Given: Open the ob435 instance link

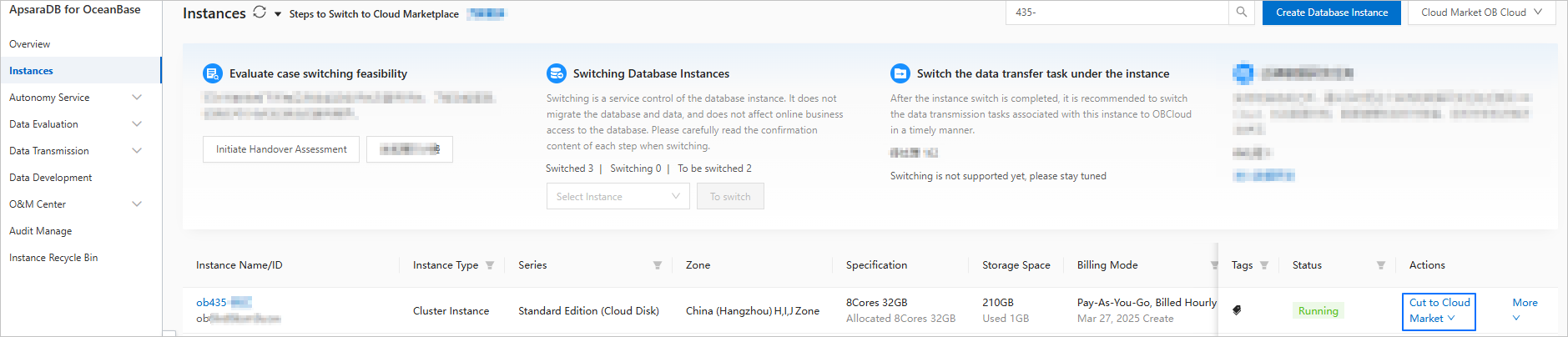Looking at the screenshot, I should pos(212,303).
